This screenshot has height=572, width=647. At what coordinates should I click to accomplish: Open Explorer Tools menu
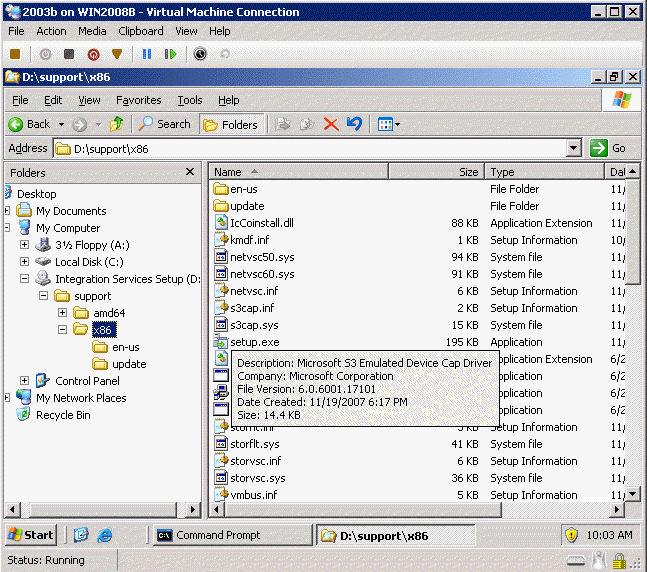pos(190,100)
